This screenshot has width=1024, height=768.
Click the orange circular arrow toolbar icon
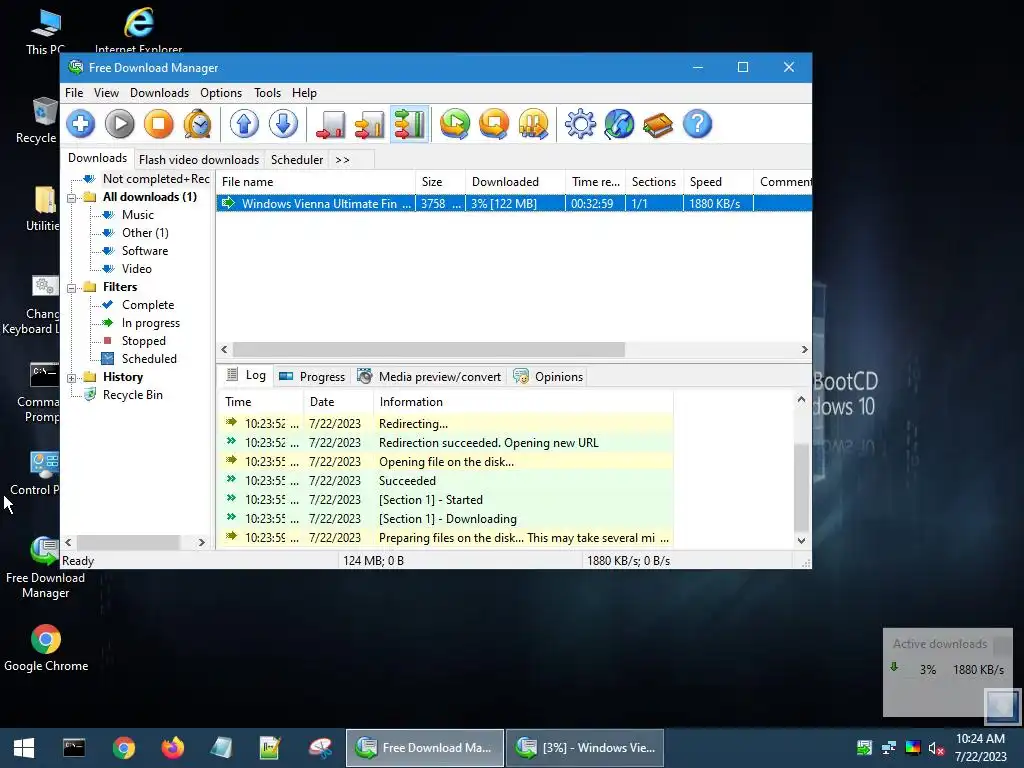(494, 124)
